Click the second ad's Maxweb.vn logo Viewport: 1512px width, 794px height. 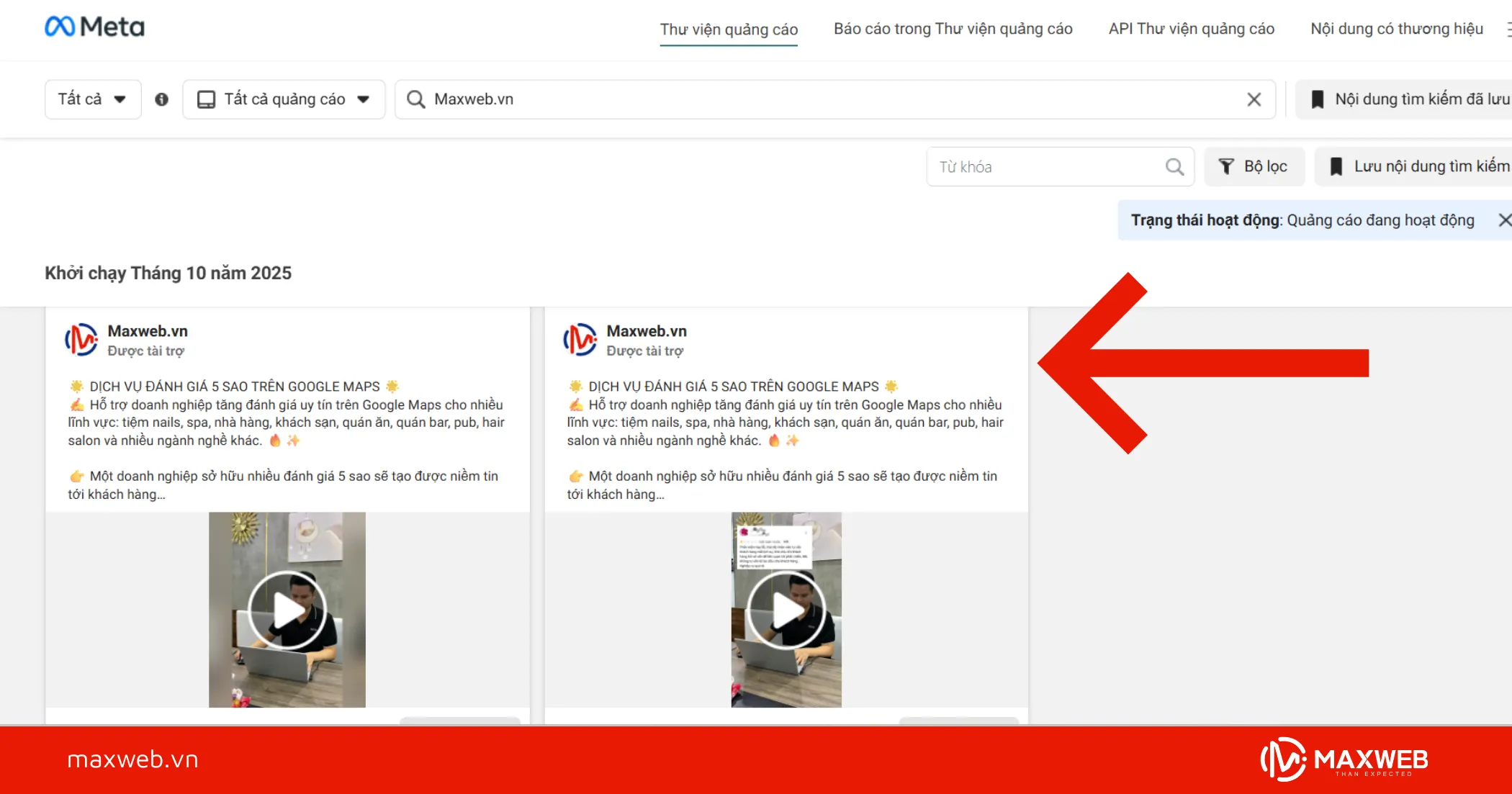point(580,340)
